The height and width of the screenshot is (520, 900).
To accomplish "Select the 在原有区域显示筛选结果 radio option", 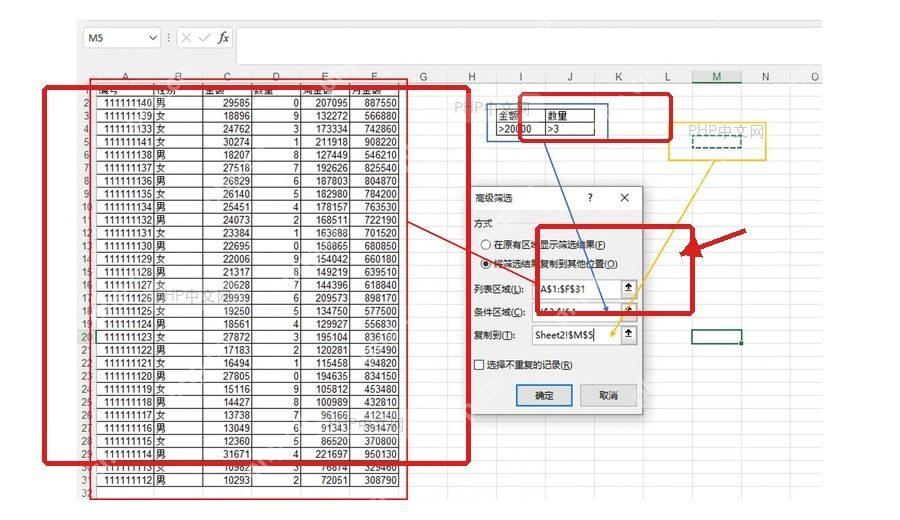I will [x=486, y=245].
